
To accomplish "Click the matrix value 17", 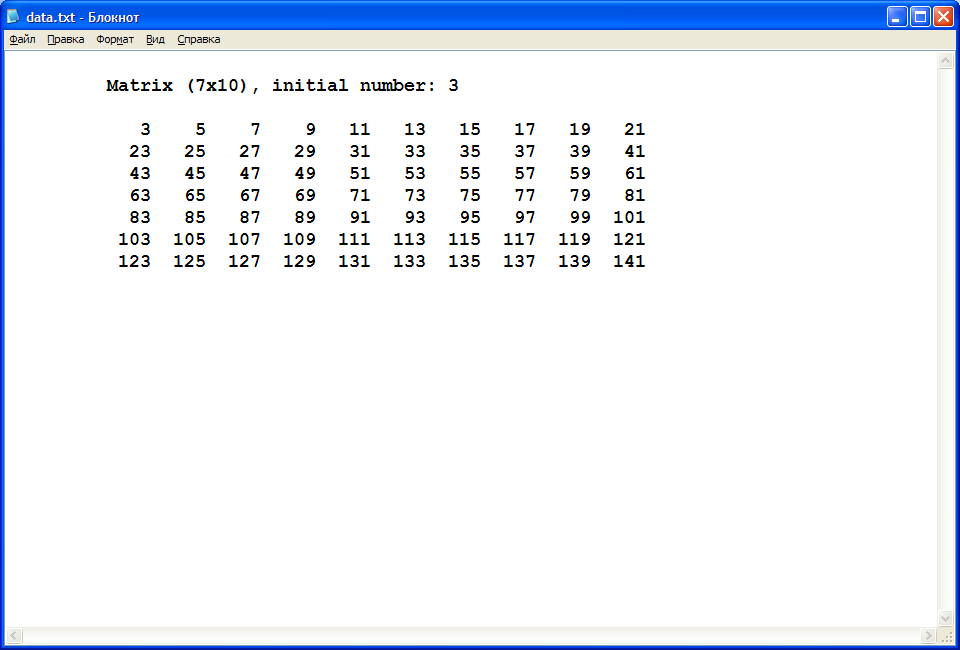I will tap(525, 130).
